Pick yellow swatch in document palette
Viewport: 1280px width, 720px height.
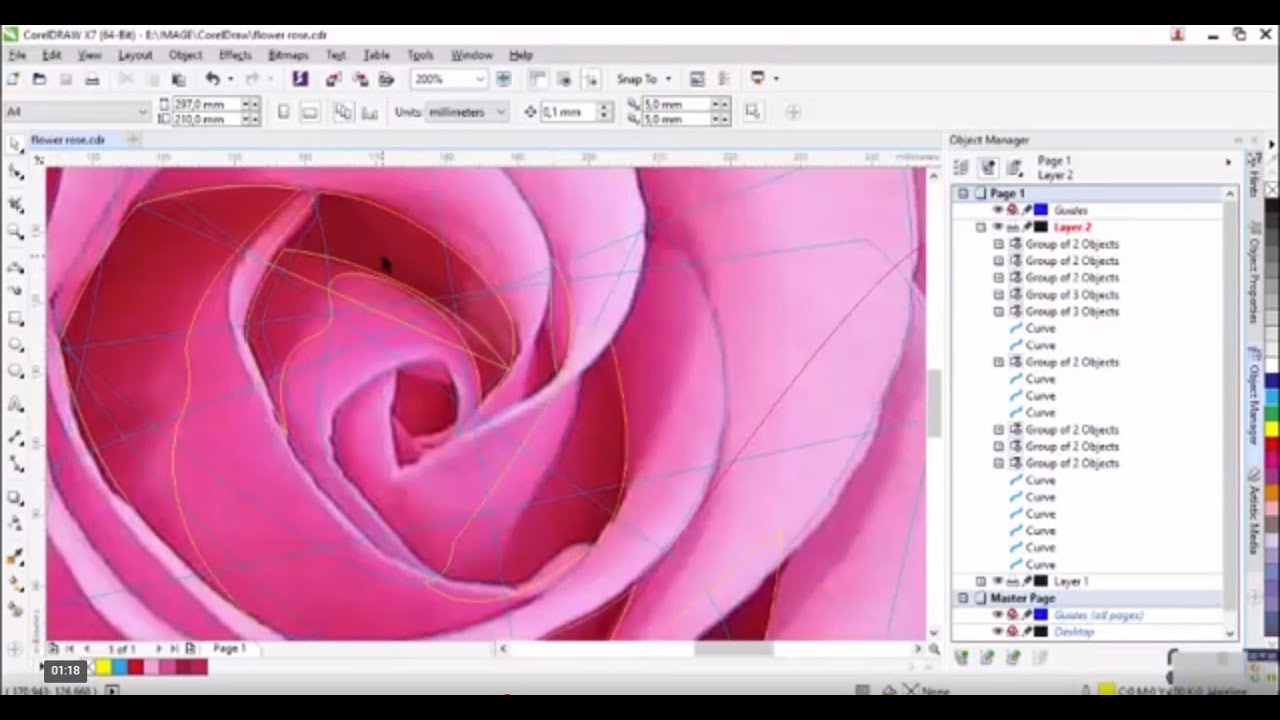click(x=103, y=667)
